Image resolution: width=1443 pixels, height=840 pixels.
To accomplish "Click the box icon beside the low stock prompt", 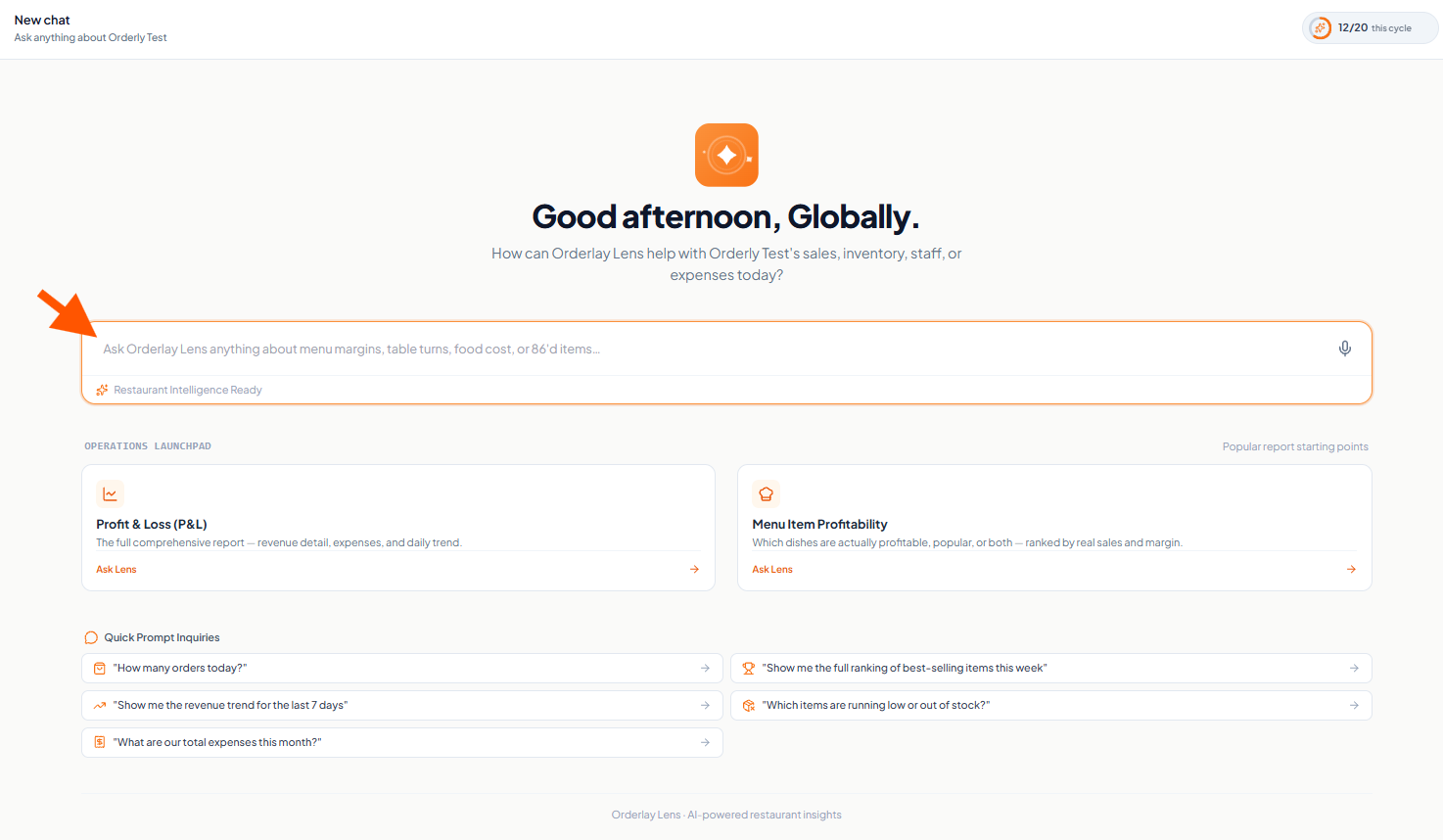I will click(749, 706).
